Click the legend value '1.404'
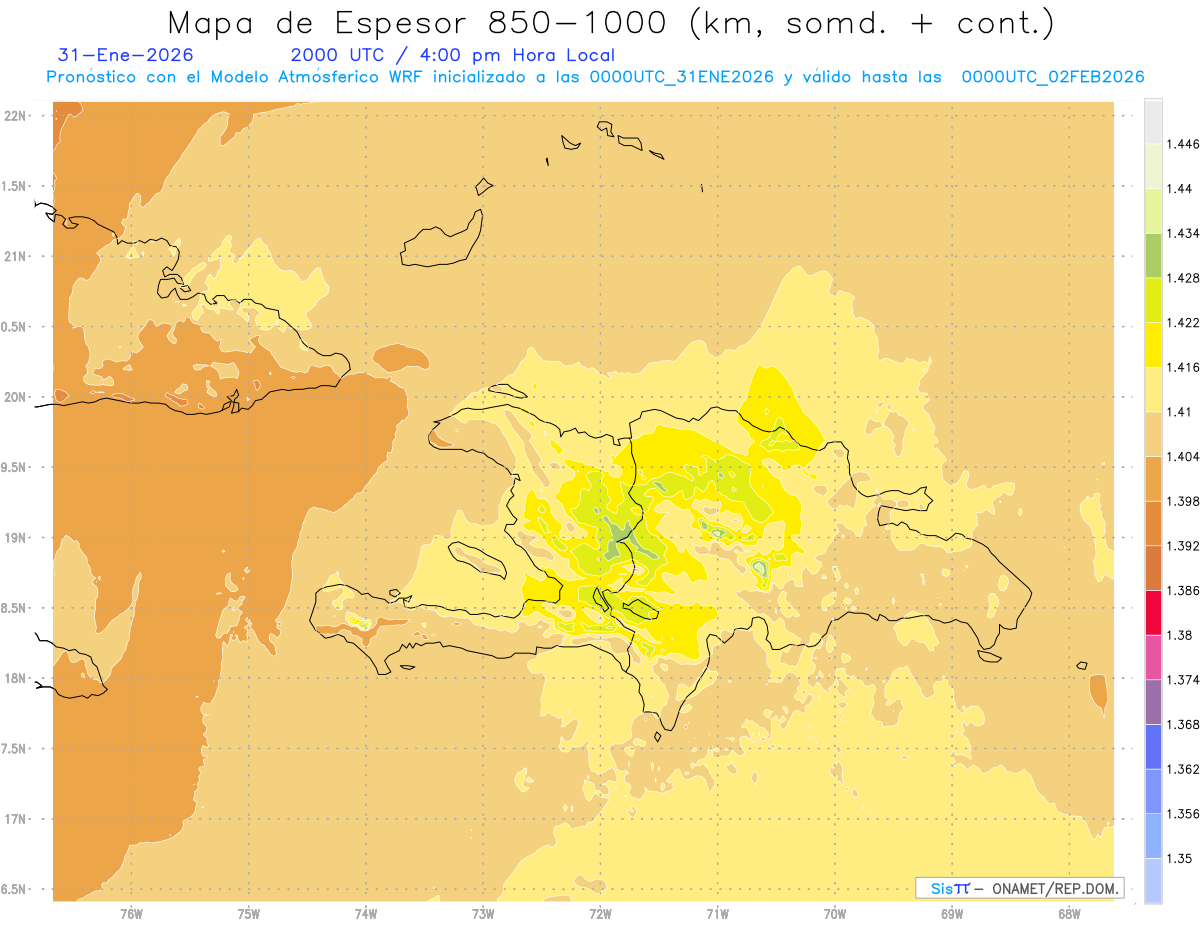The image size is (1200, 927). (x=1182, y=456)
